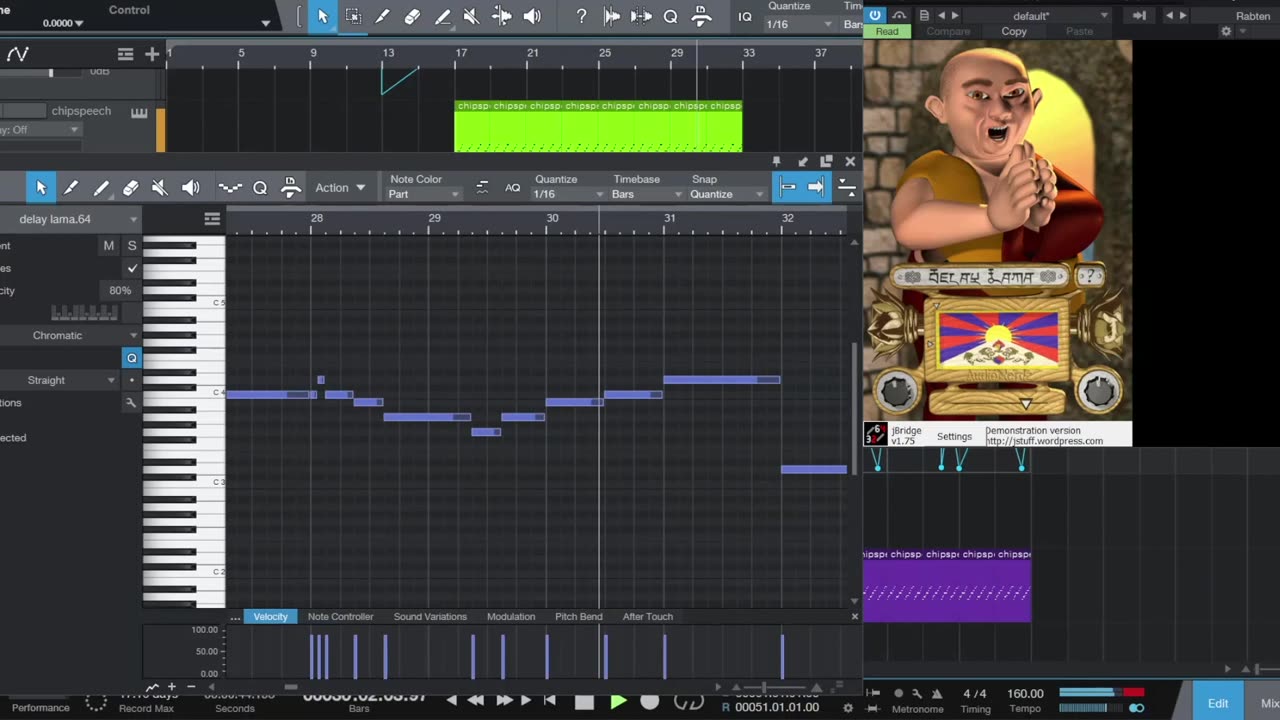
Task: Click the jBridge Settings button
Action: click(x=954, y=436)
